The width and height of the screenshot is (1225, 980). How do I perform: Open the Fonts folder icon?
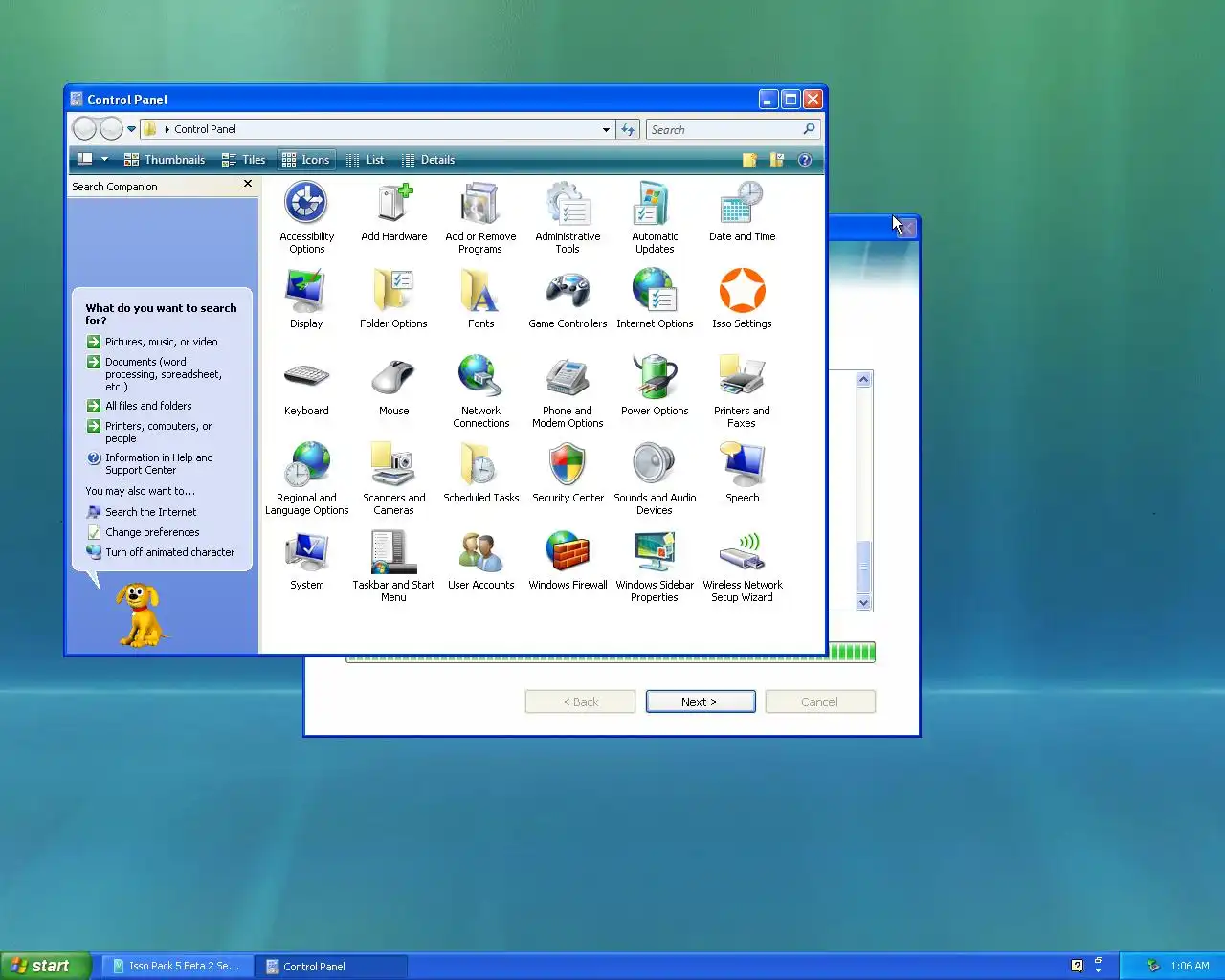pos(480,300)
